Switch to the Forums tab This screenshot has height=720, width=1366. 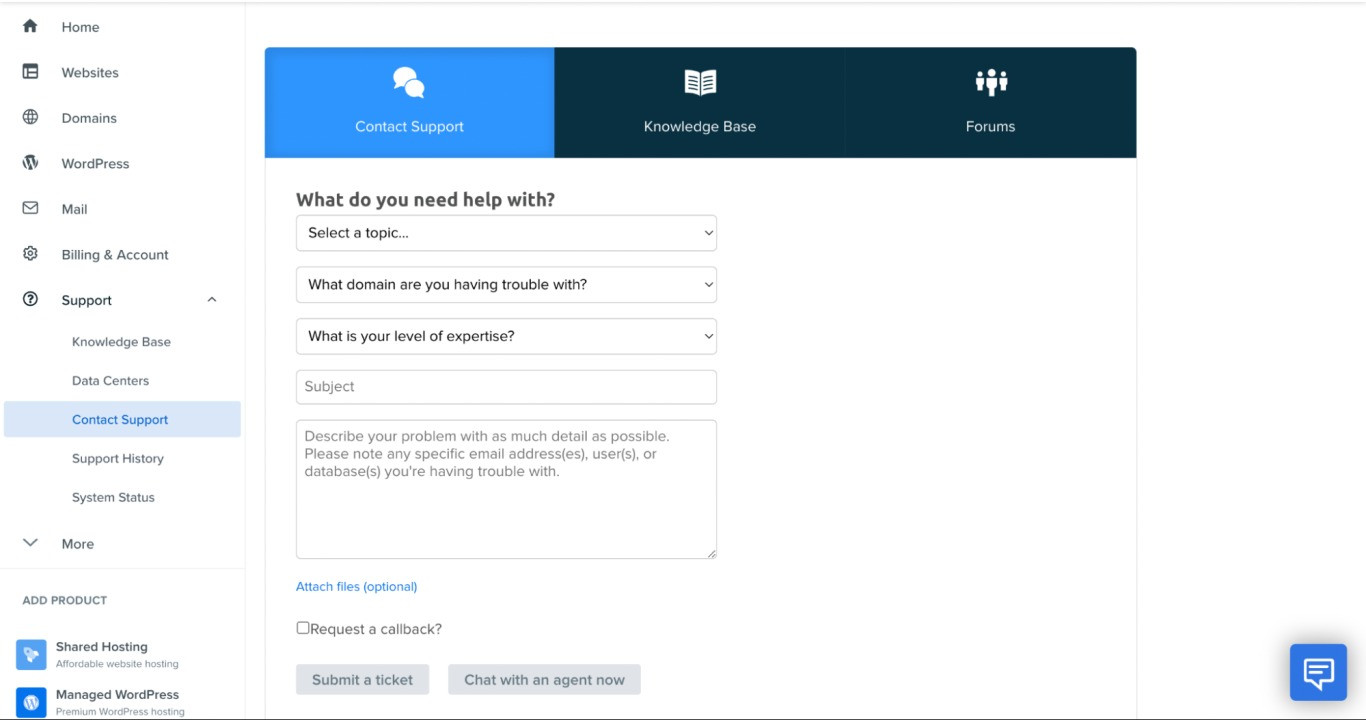tap(991, 103)
